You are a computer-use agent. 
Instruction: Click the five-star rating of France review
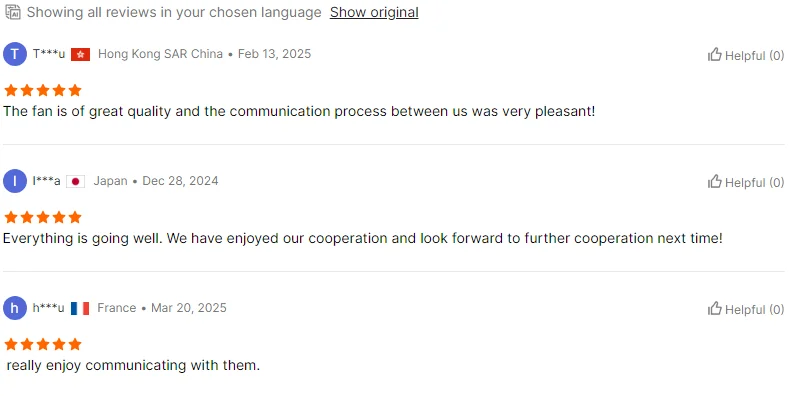43,344
